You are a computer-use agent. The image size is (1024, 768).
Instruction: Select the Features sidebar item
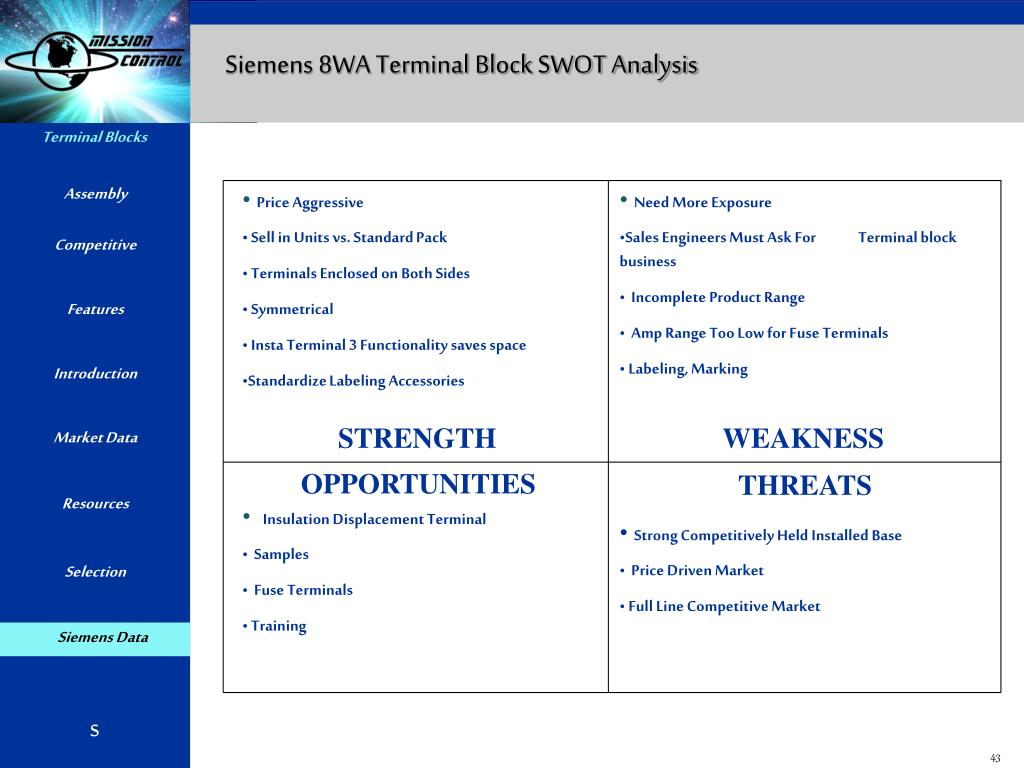click(96, 309)
